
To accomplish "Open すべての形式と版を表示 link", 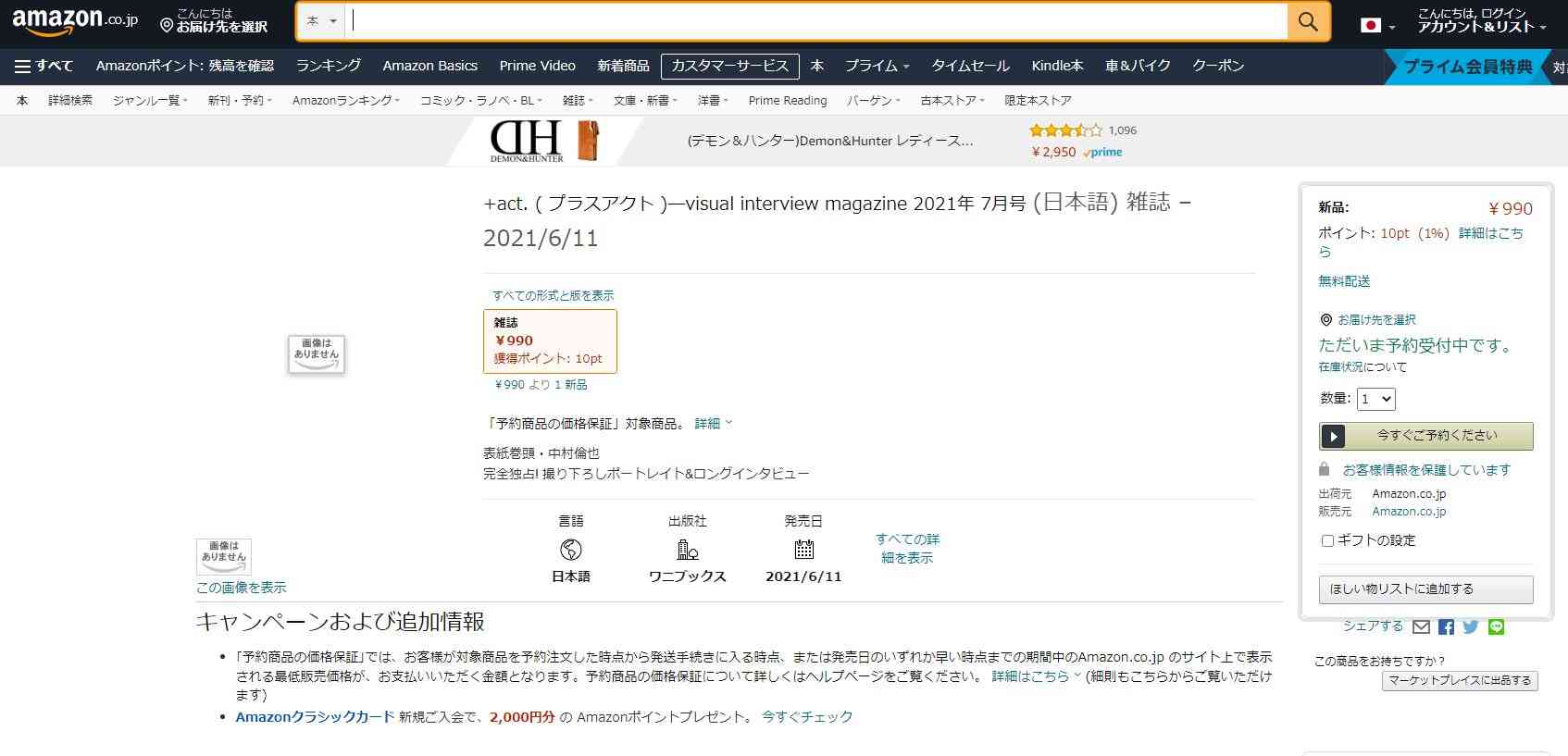I will (x=553, y=295).
